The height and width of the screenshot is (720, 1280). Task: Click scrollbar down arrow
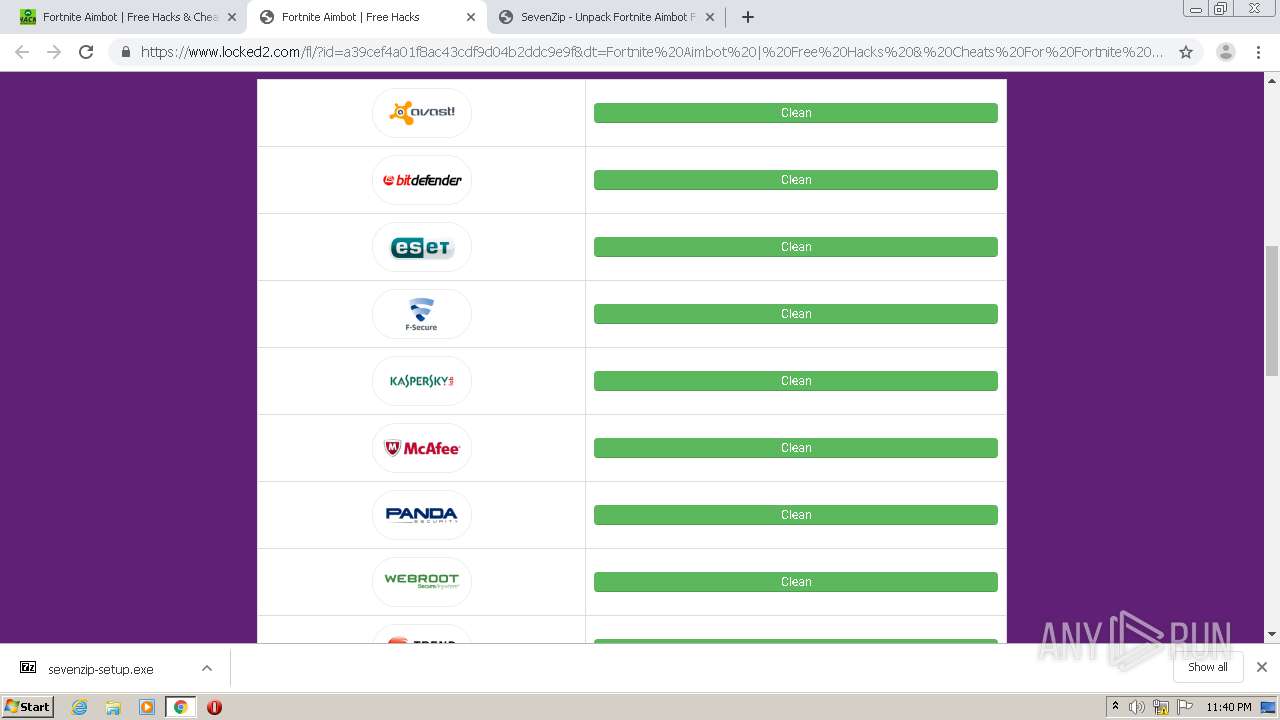click(1271, 634)
